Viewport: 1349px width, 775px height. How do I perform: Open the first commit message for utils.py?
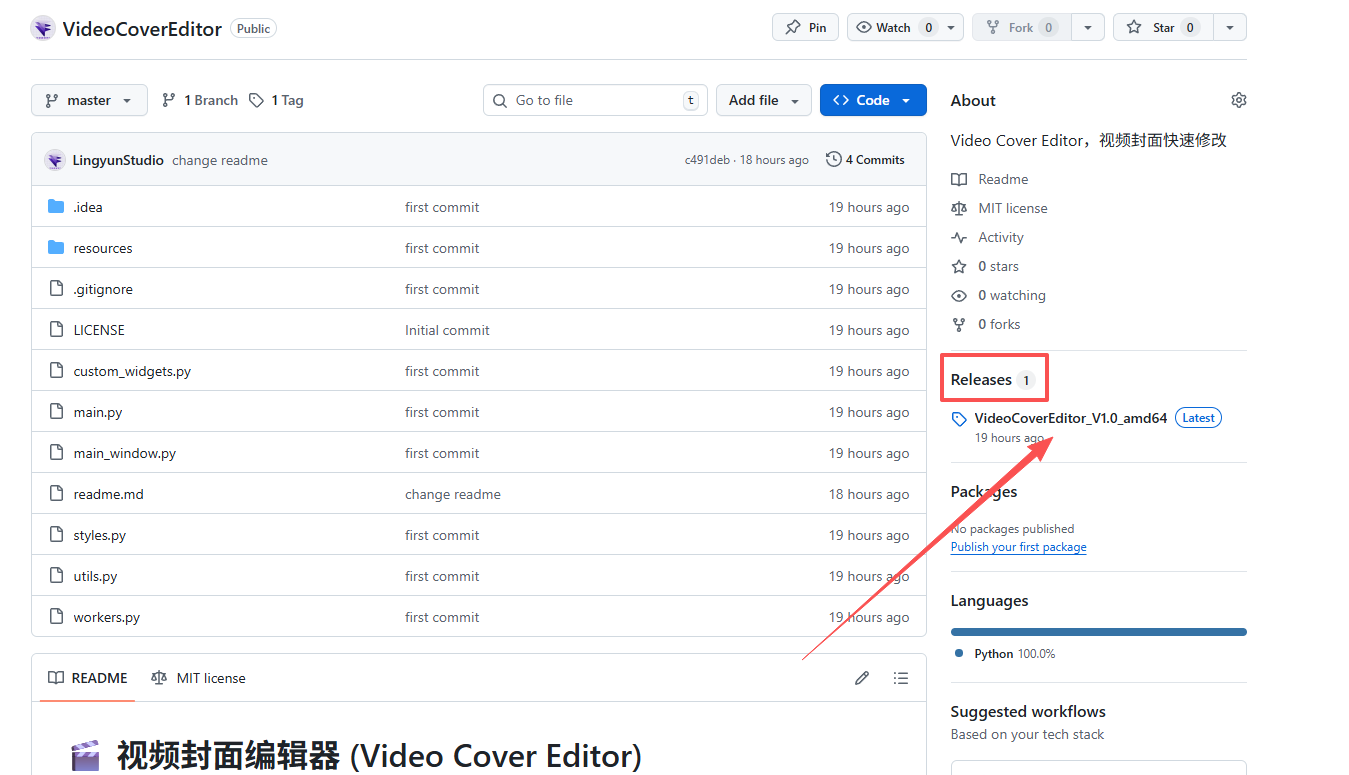(x=442, y=576)
